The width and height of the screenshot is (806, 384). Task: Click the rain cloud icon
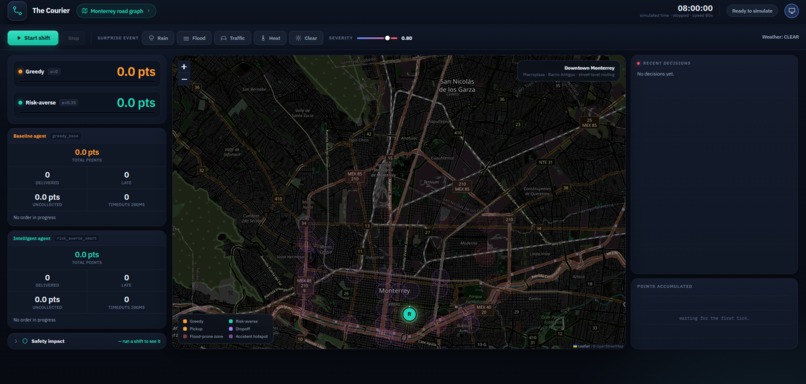point(151,38)
